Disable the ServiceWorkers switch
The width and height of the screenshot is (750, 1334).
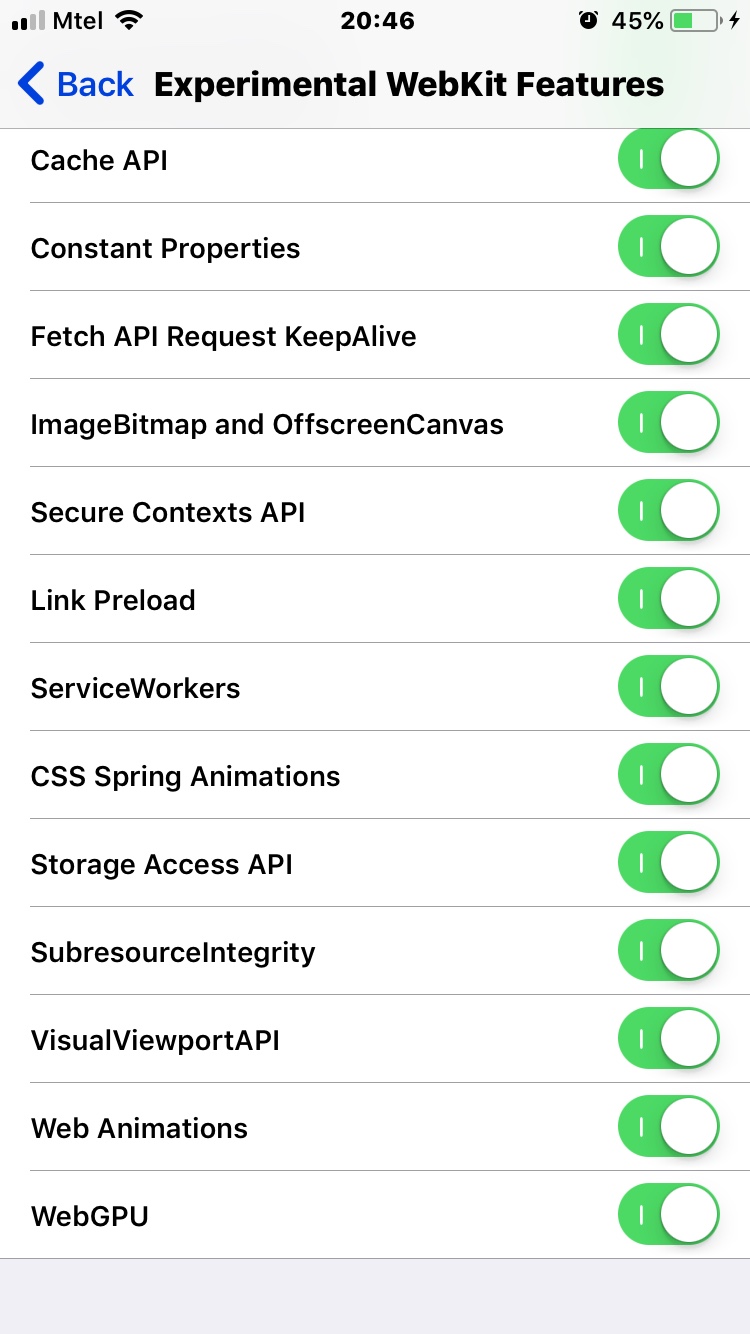(x=669, y=688)
